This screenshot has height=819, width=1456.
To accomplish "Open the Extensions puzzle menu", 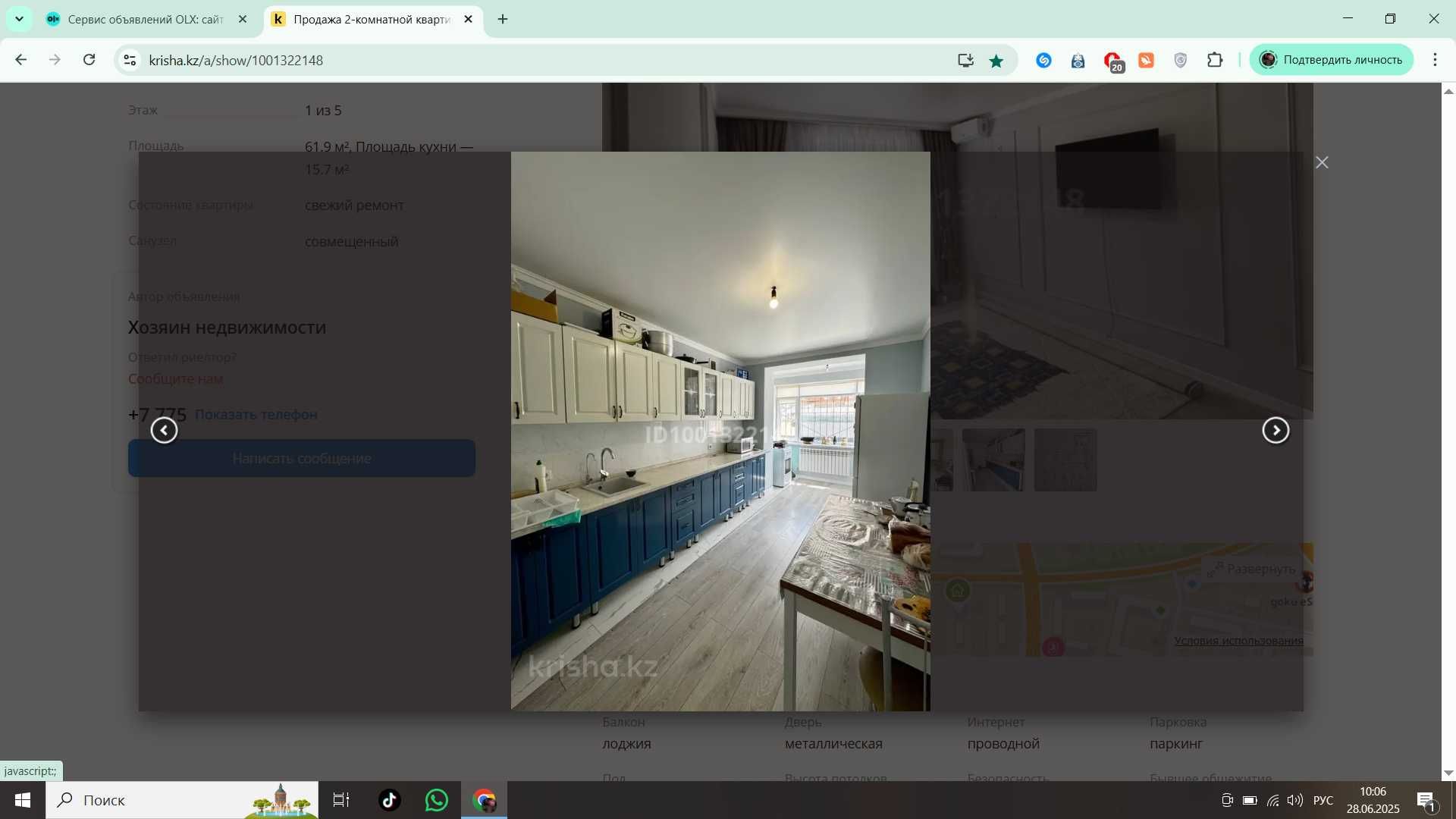I will [x=1215, y=60].
